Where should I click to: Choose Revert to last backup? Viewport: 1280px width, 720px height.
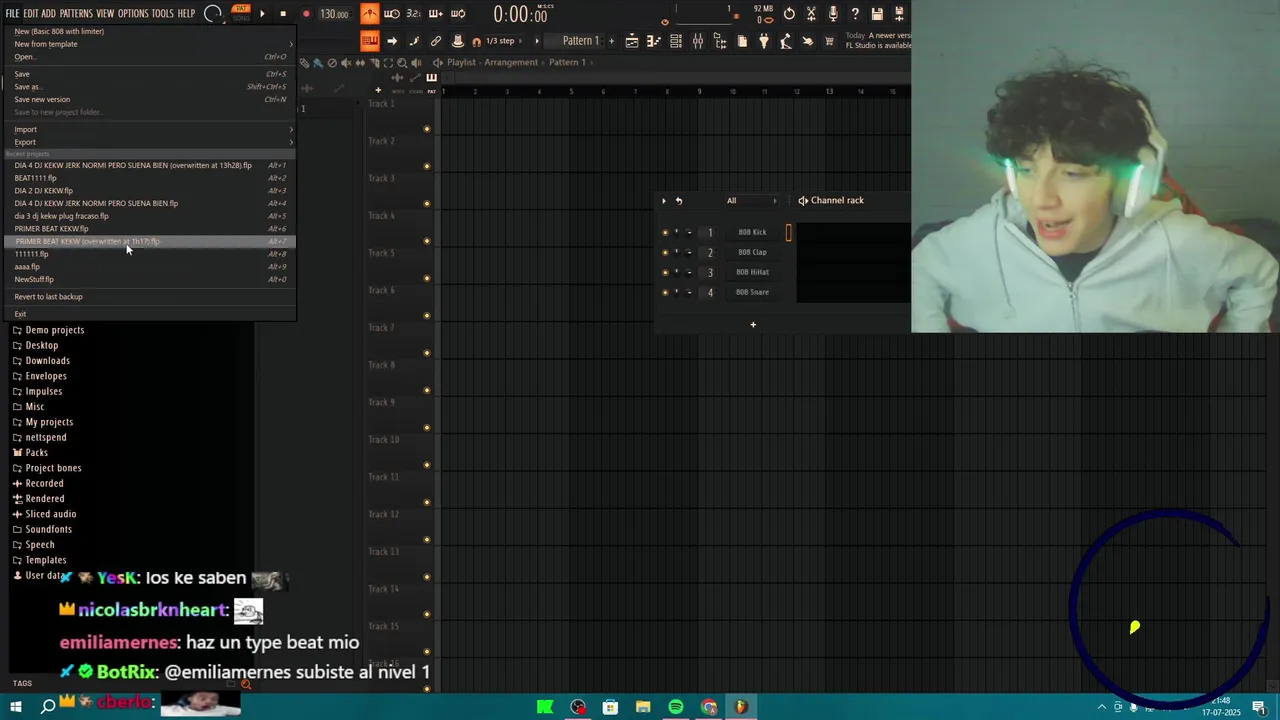150,296
